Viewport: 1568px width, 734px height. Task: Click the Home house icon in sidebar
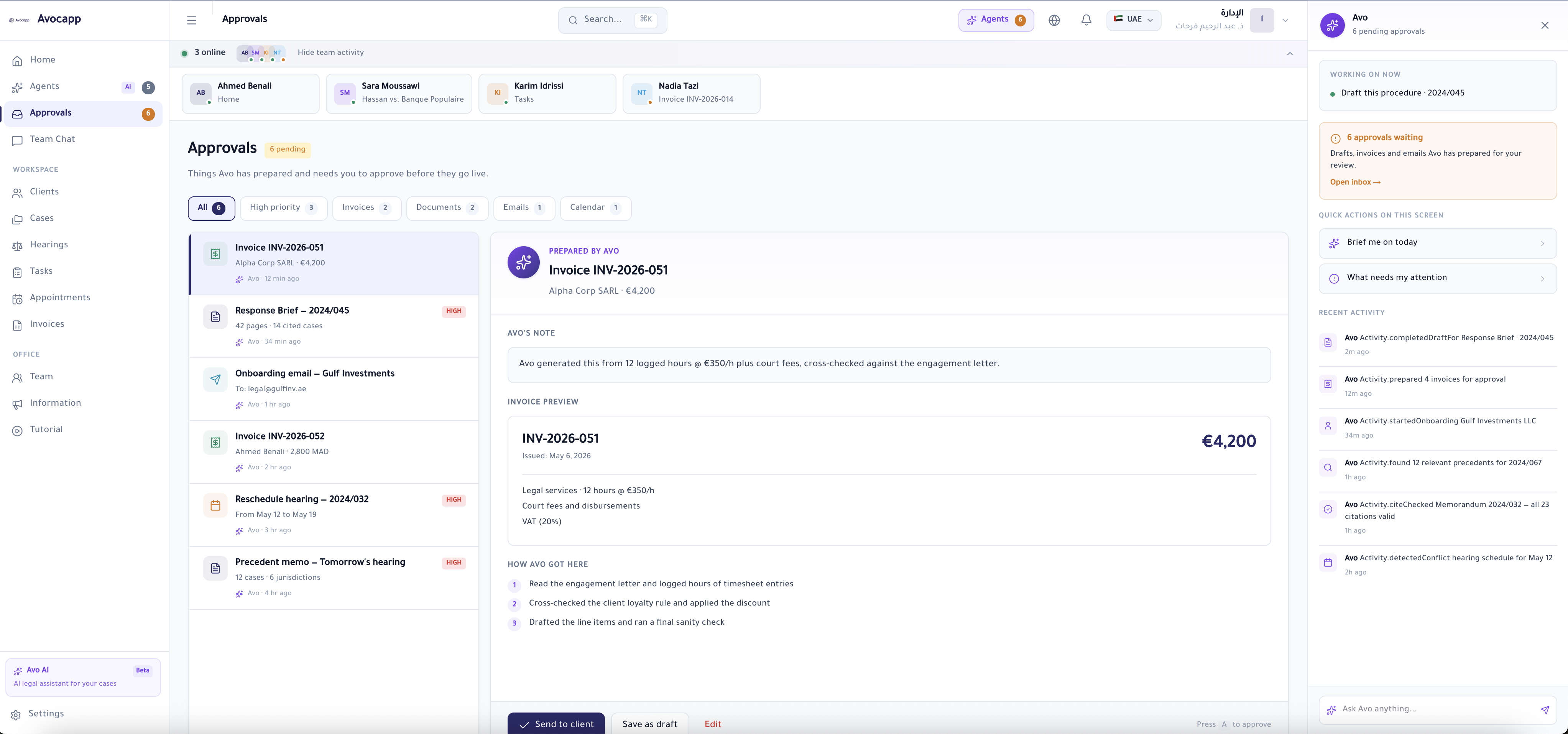[18, 60]
